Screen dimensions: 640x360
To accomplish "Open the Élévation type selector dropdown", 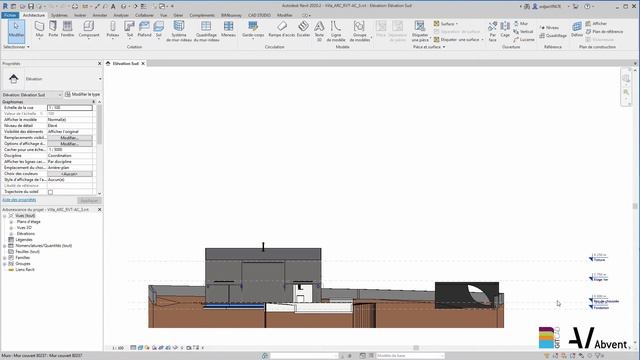I will point(100,79).
